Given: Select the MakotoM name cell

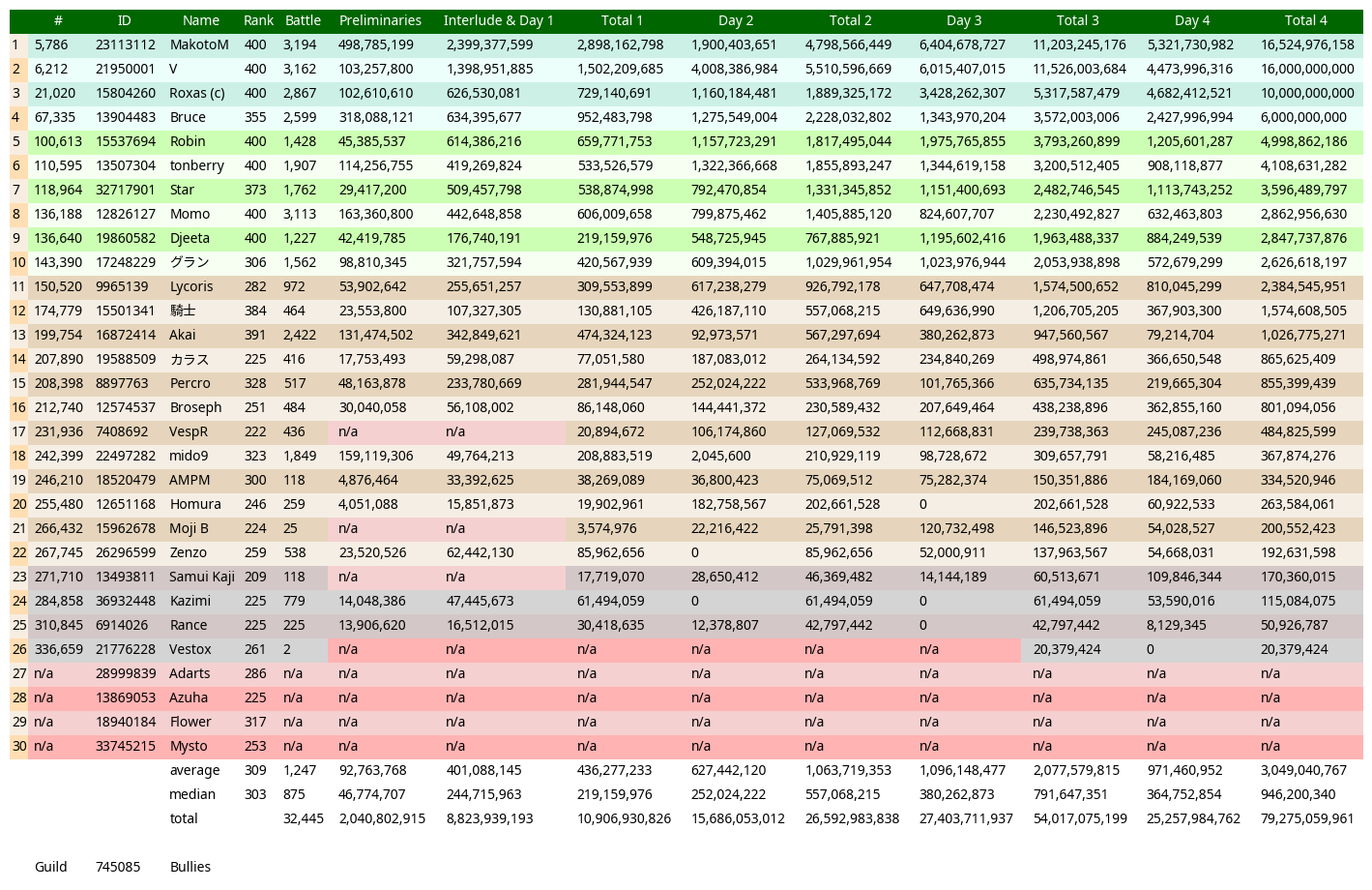Looking at the screenshot, I should click(x=199, y=44).
